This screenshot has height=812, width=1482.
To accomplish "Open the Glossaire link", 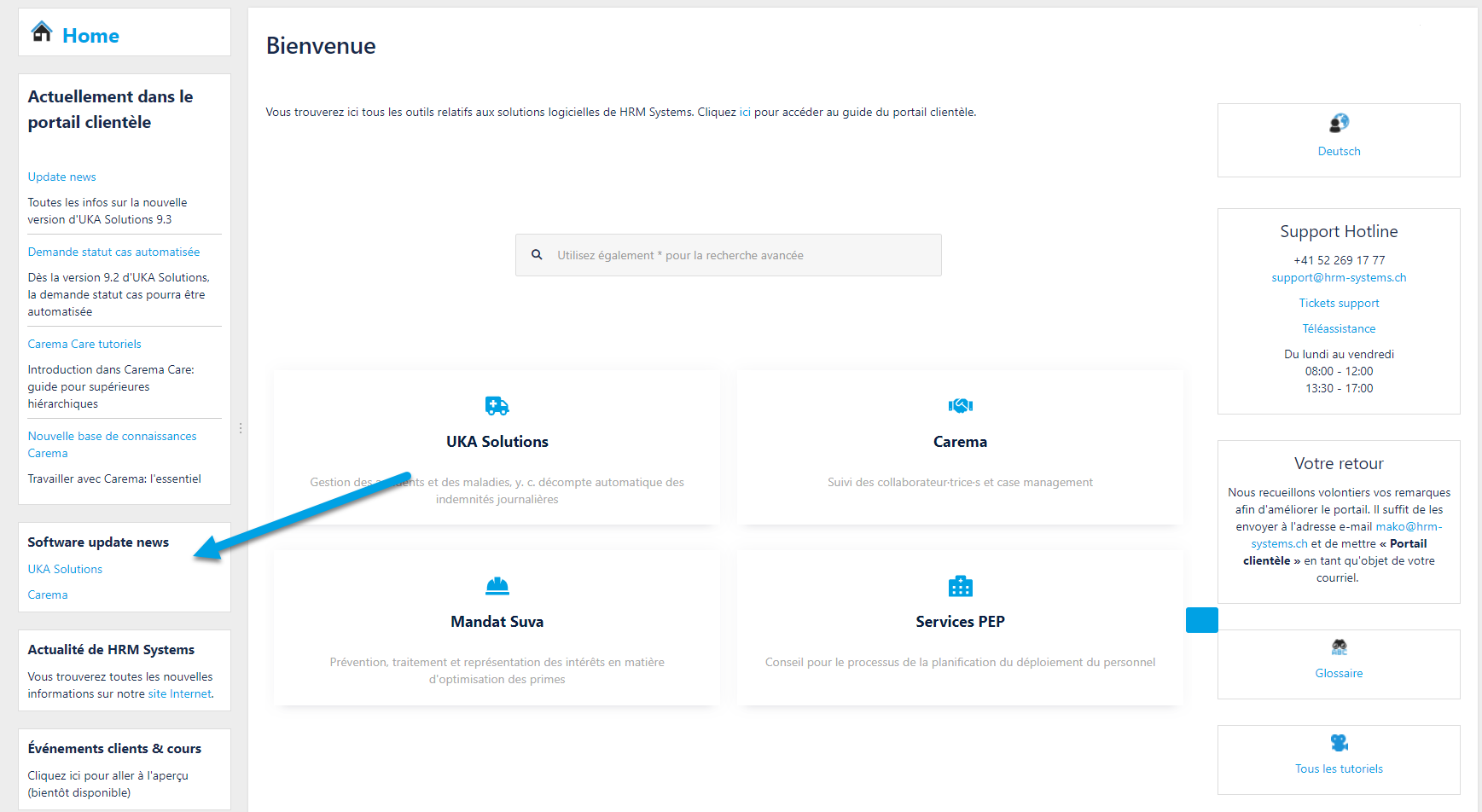I will (1339, 673).
